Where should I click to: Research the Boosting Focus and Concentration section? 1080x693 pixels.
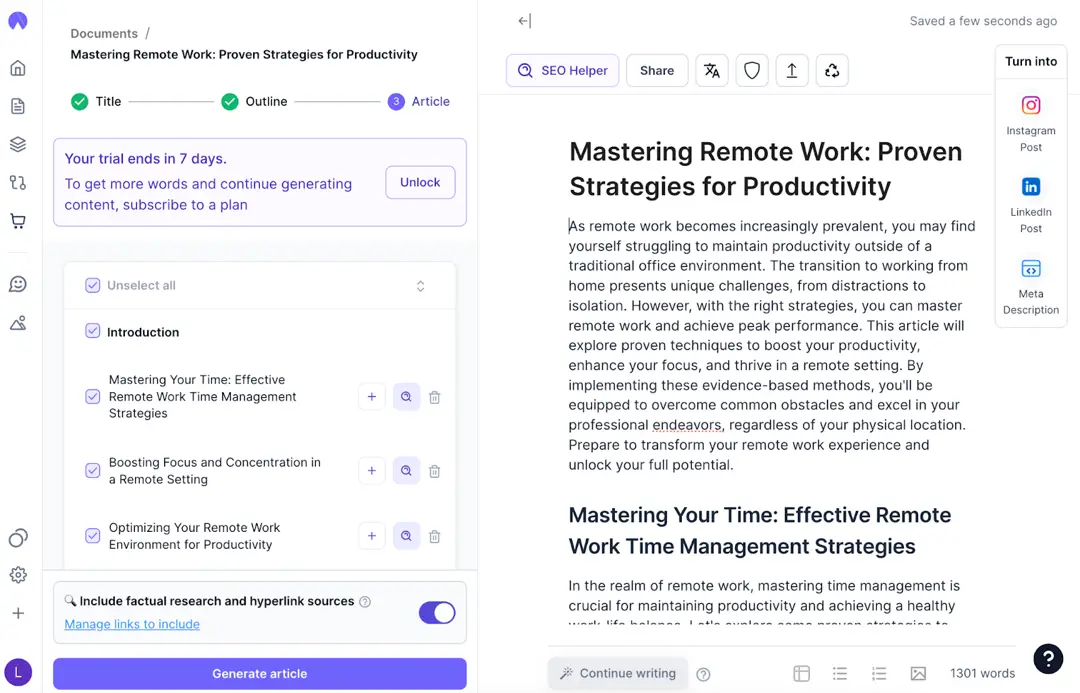(406, 470)
